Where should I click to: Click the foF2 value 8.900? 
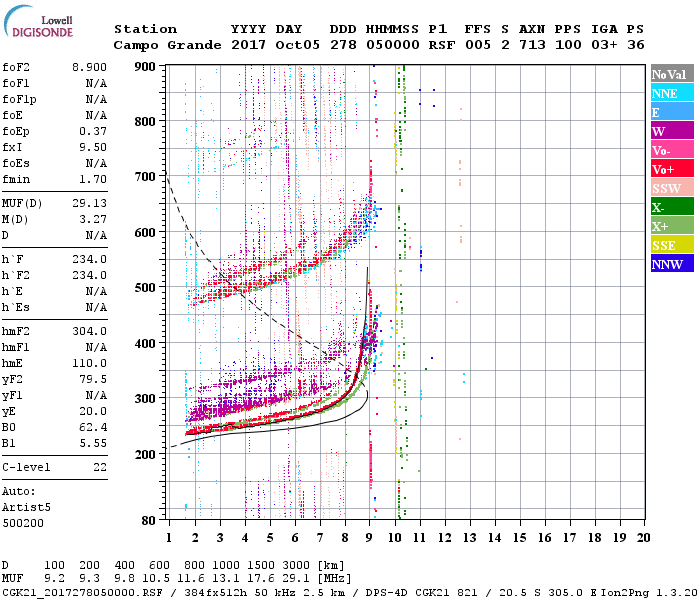point(89,67)
